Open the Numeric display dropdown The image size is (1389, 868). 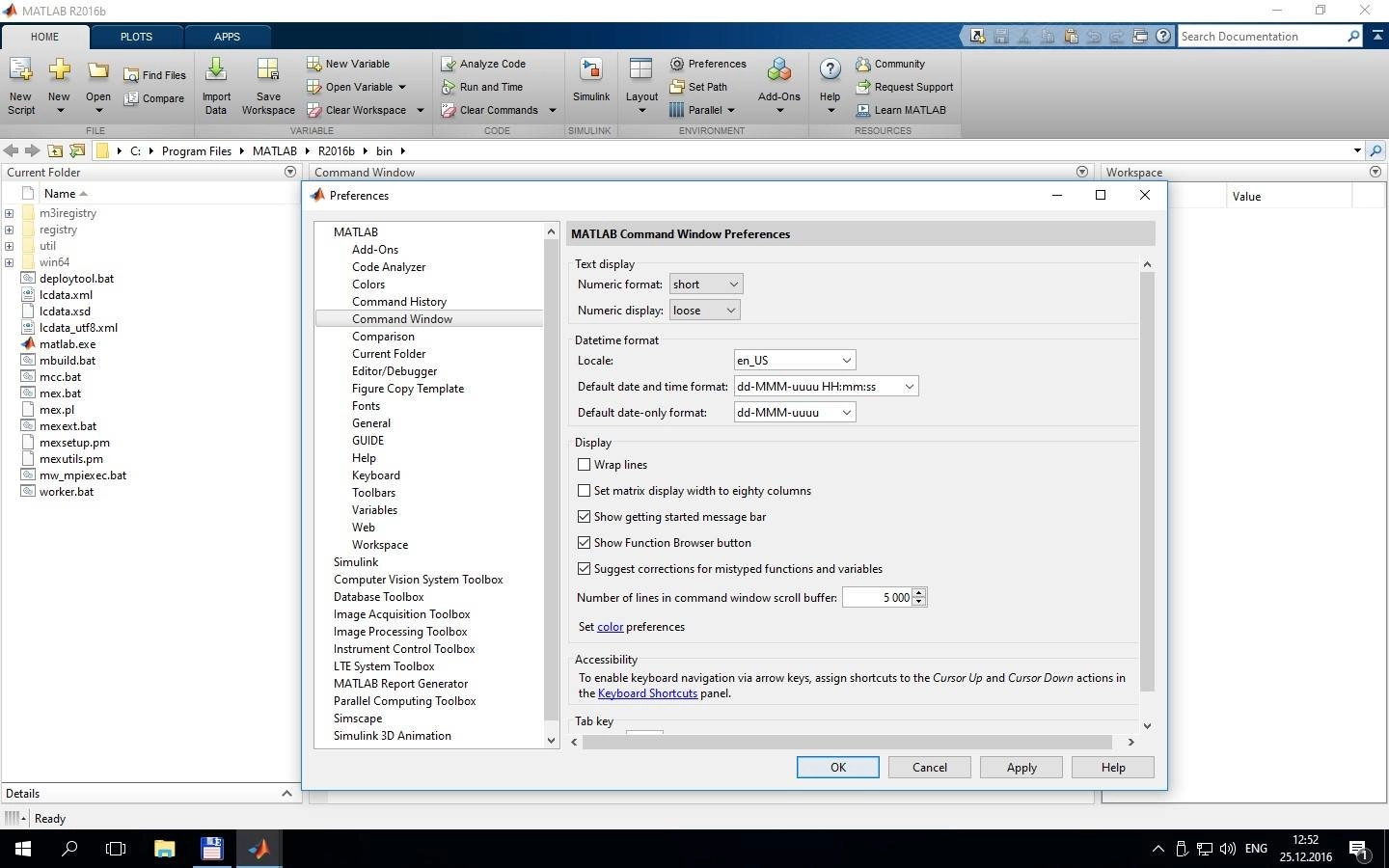coord(705,311)
